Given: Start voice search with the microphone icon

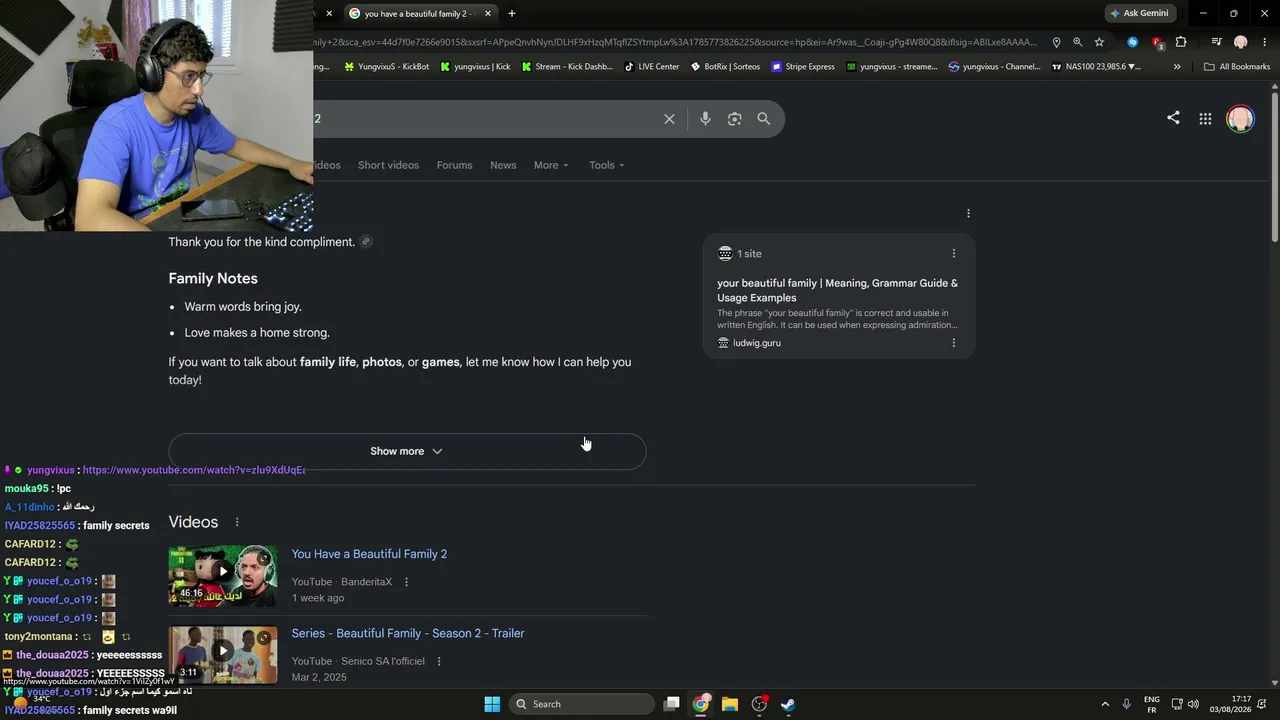Looking at the screenshot, I should 705,119.
